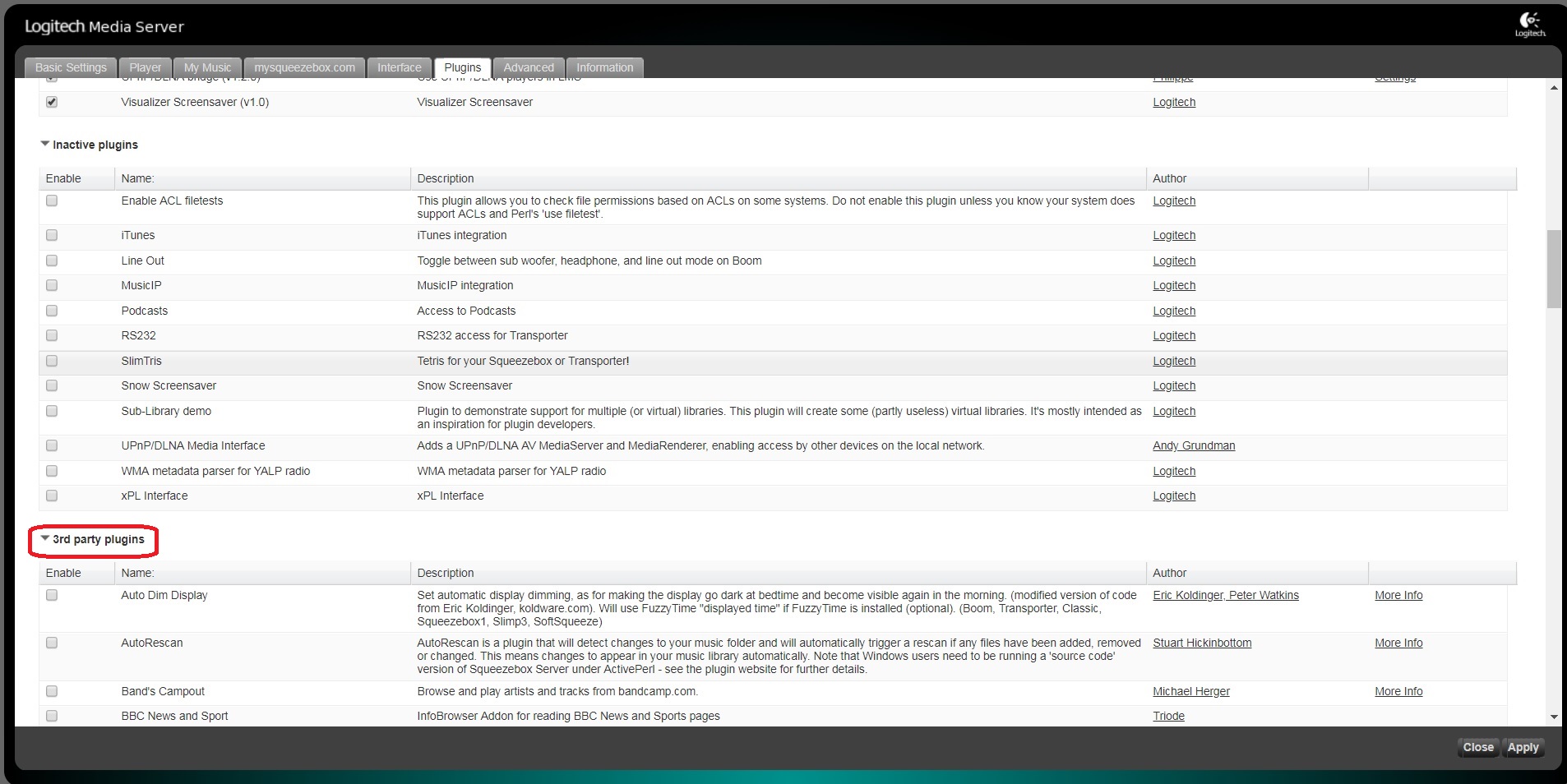
Task: Check the Podcasts plugin box
Action: tap(52, 311)
